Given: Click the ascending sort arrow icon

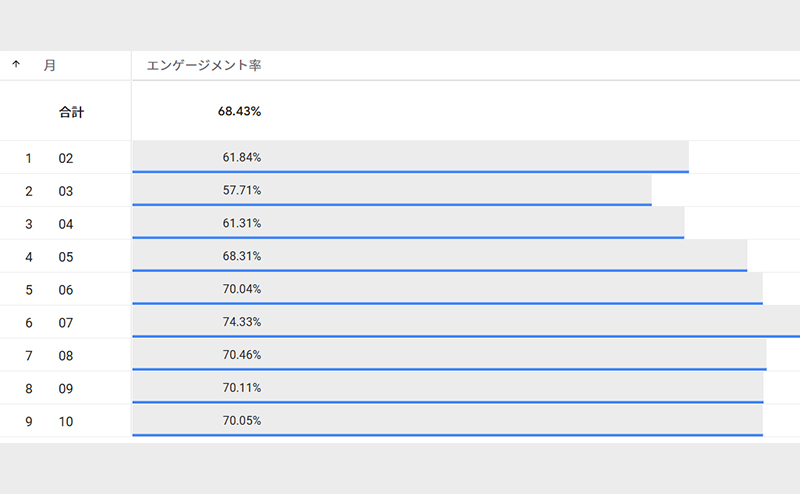Looking at the screenshot, I should tap(16, 65).
